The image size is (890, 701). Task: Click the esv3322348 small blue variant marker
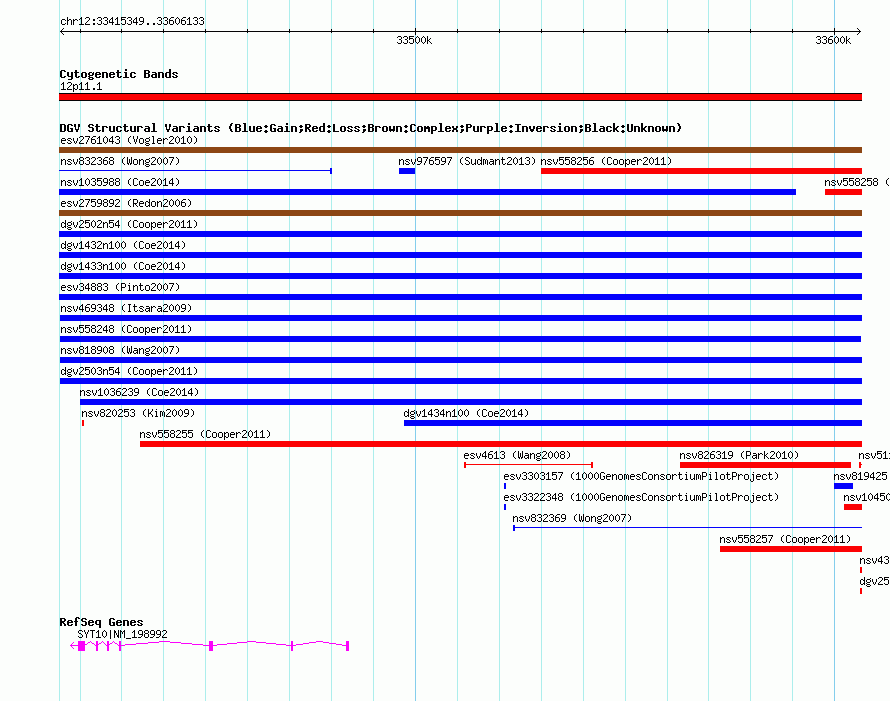pyautogui.click(x=505, y=507)
